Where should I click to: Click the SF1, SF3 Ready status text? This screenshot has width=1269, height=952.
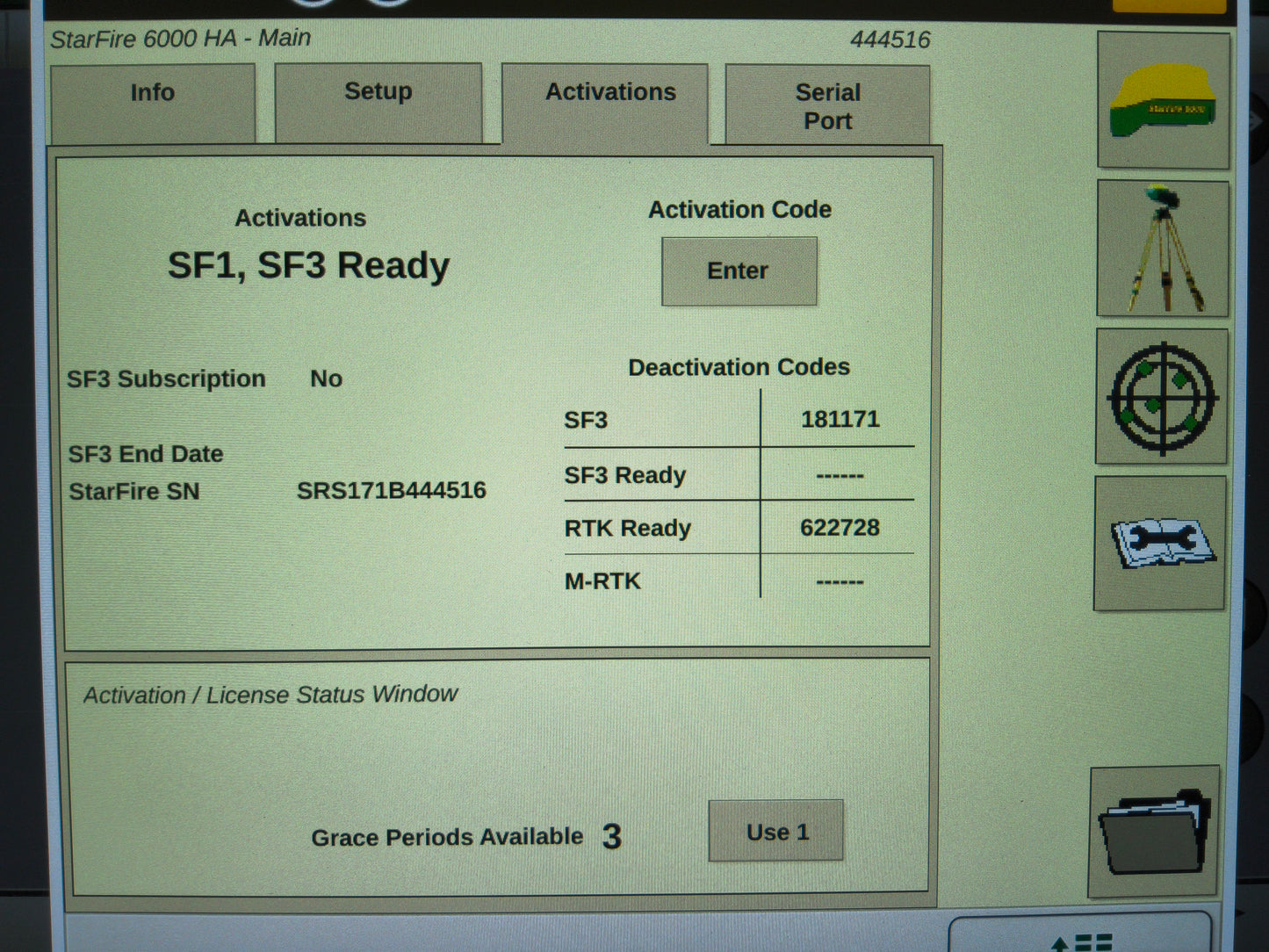click(x=308, y=265)
